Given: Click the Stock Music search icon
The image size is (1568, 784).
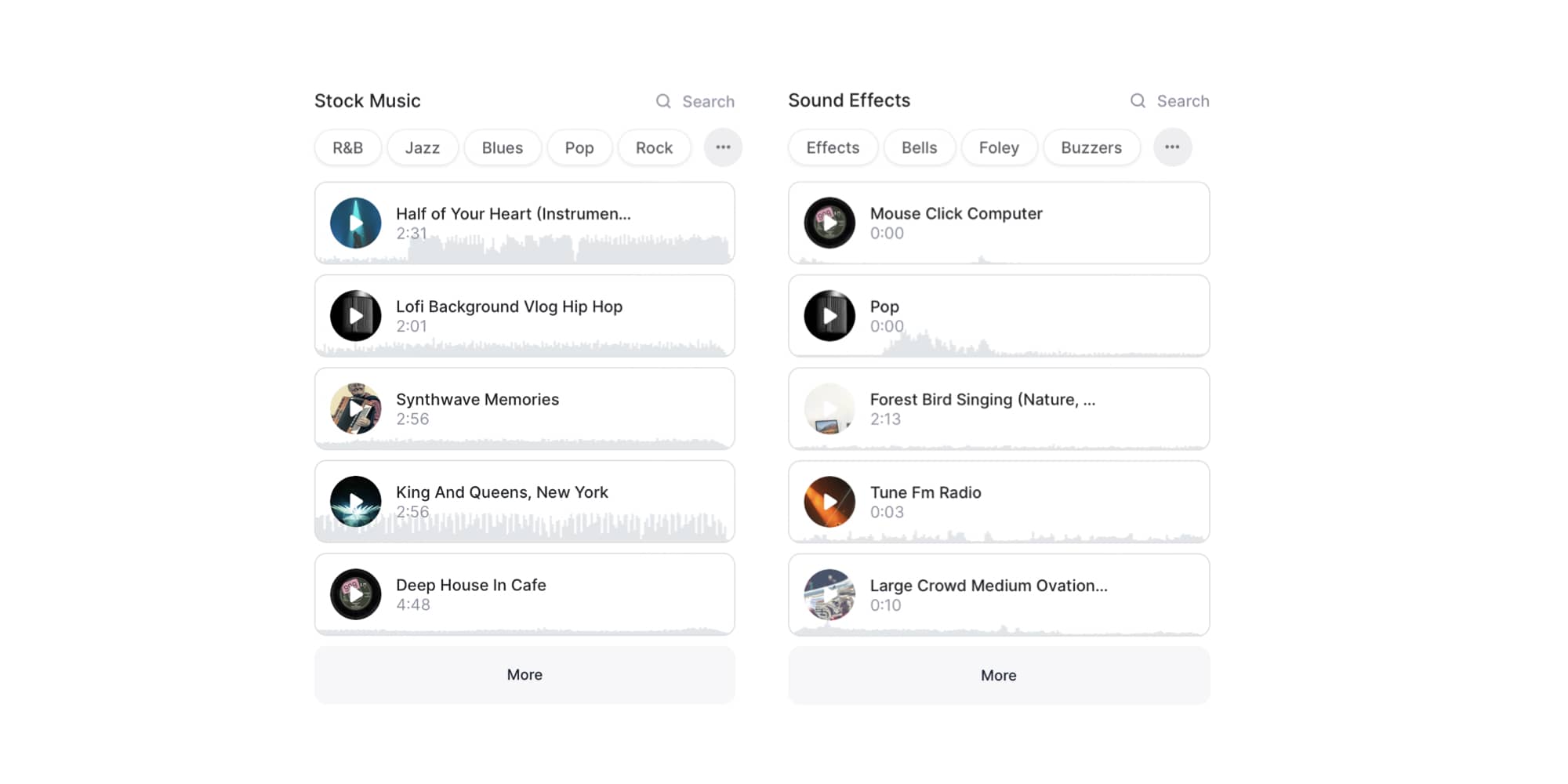Looking at the screenshot, I should pyautogui.click(x=663, y=101).
